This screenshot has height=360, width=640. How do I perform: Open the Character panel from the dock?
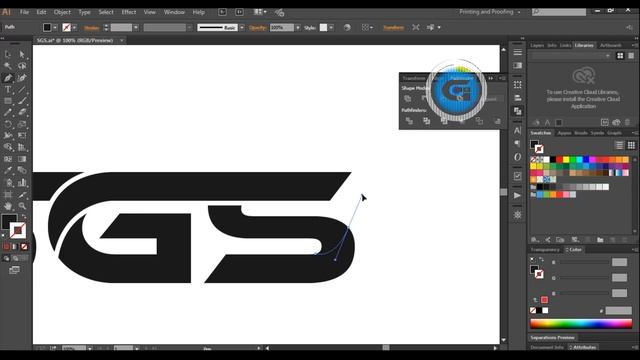518,131
